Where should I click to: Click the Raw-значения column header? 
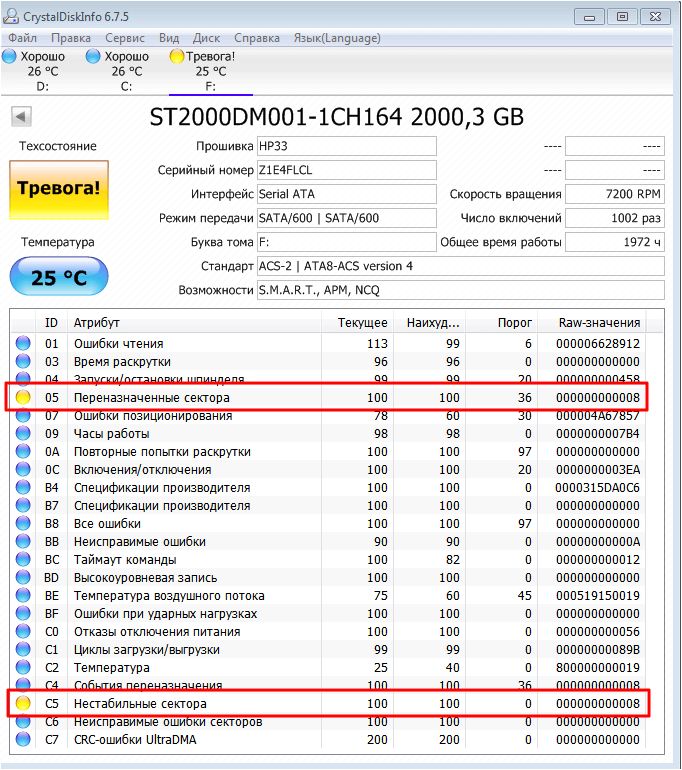[599, 323]
